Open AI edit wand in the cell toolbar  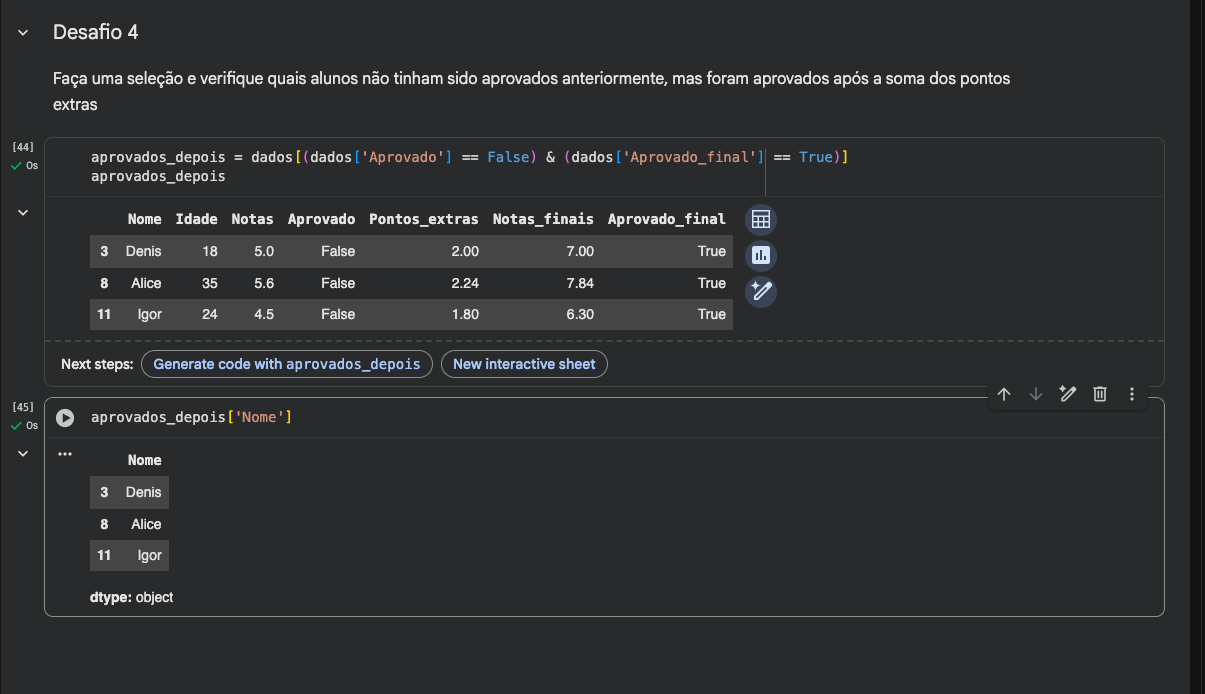point(1068,394)
